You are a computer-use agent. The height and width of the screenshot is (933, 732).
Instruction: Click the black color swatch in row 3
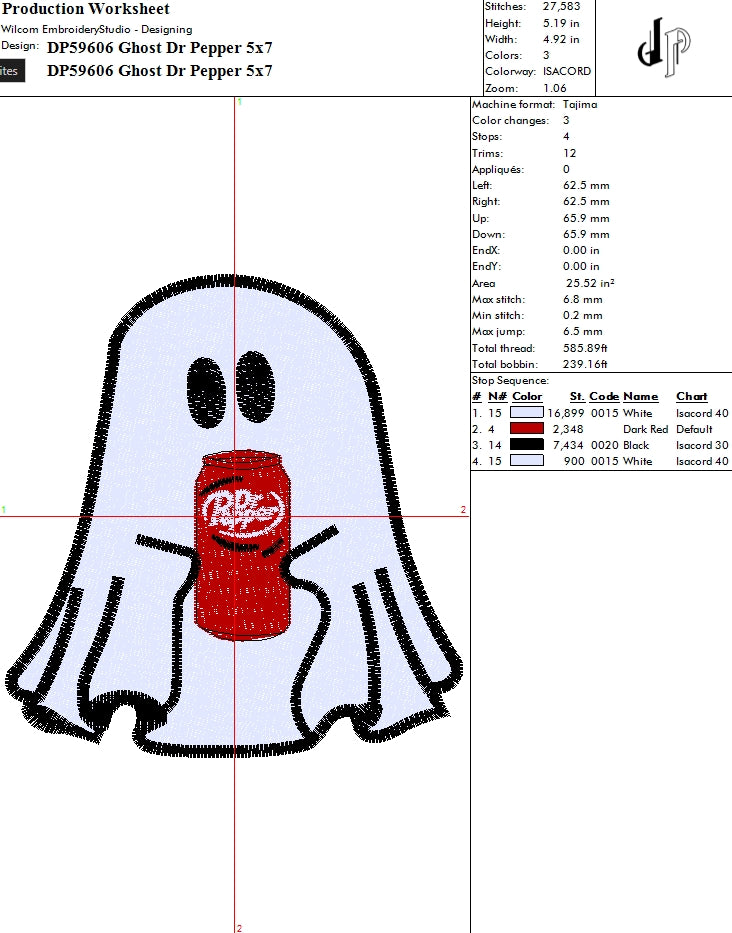pos(527,444)
